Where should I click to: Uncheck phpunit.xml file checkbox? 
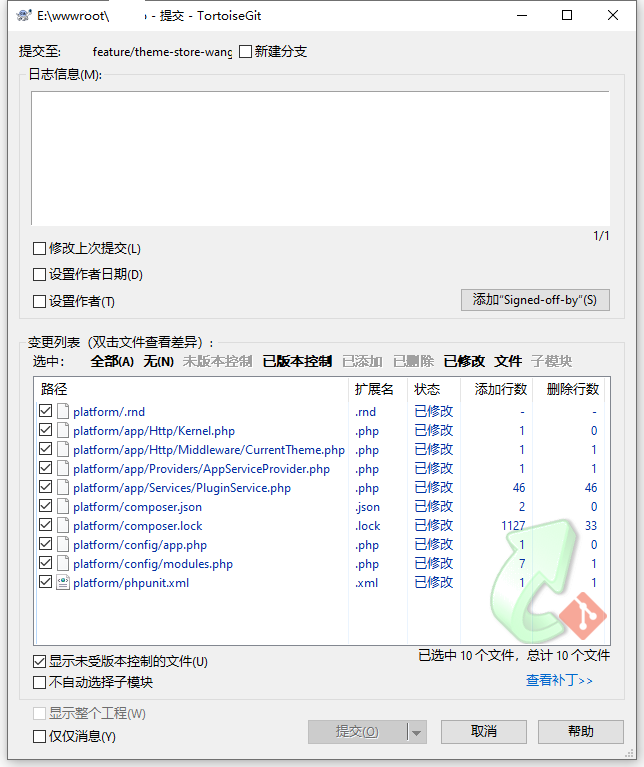pyautogui.click(x=45, y=582)
